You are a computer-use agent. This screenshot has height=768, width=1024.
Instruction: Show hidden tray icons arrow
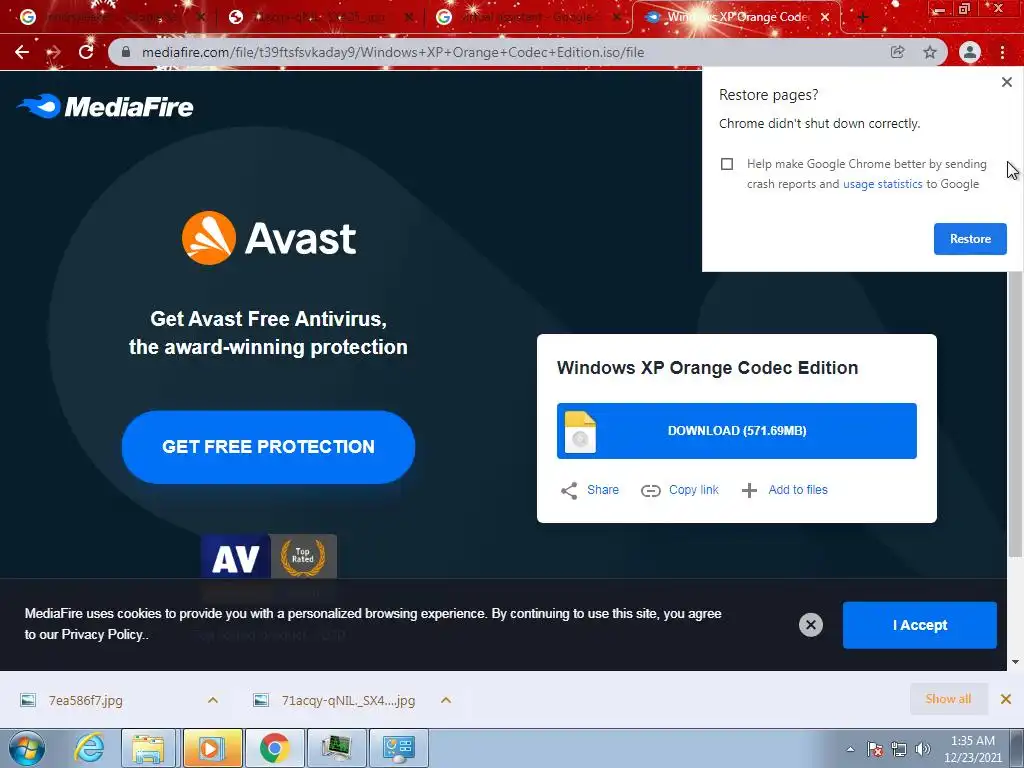tap(850, 749)
